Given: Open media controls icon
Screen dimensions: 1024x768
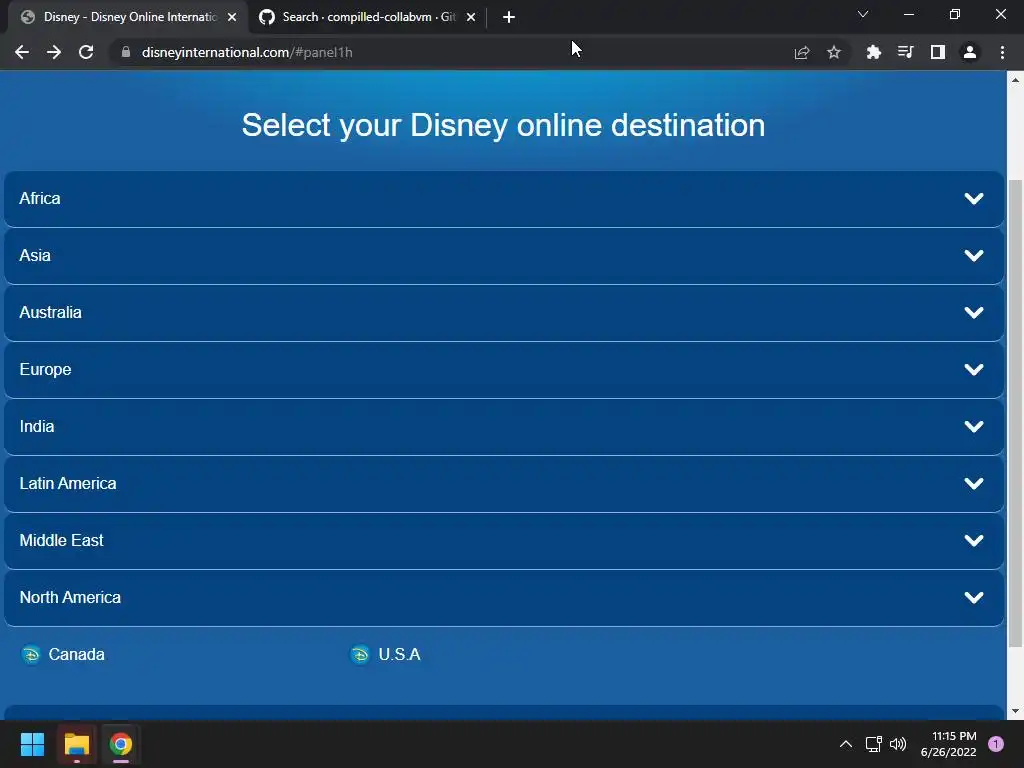Looking at the screenshot, I should [905, 52].
